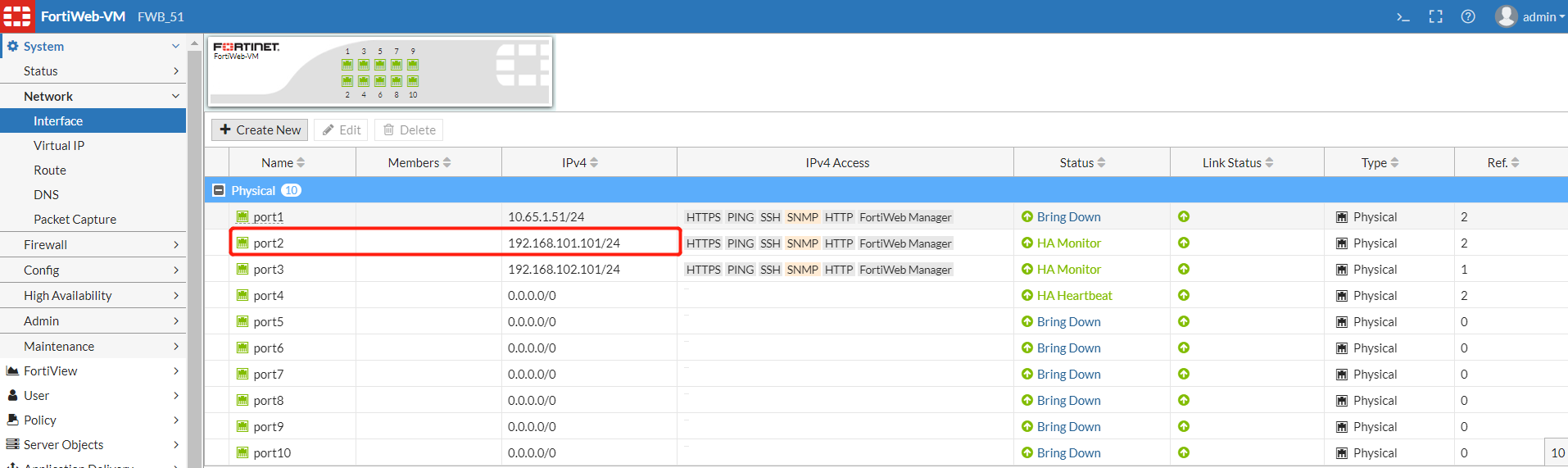Screen dimensions: 1568x468
Task: Open the help question mark icon
Action: 1468,16
